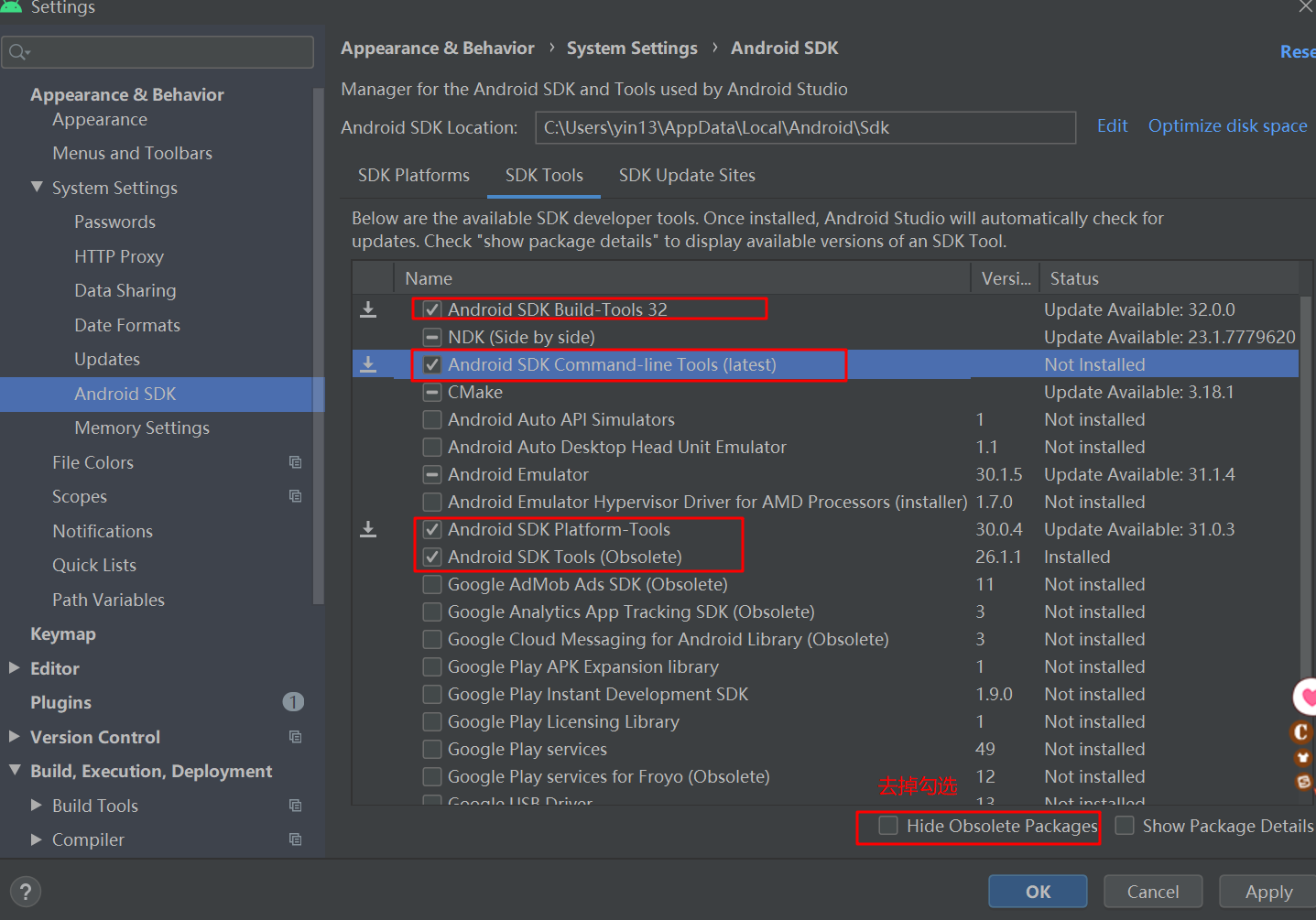Collapse the System Settings tree node
Viewport: 1316px width, 920px height.
point(37,187)
